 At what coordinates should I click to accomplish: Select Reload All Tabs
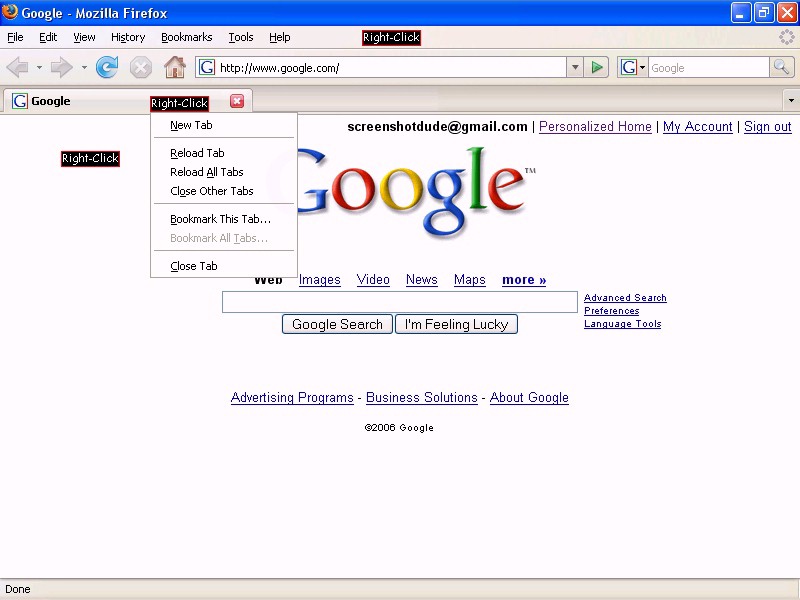click(x=224, y=172)
